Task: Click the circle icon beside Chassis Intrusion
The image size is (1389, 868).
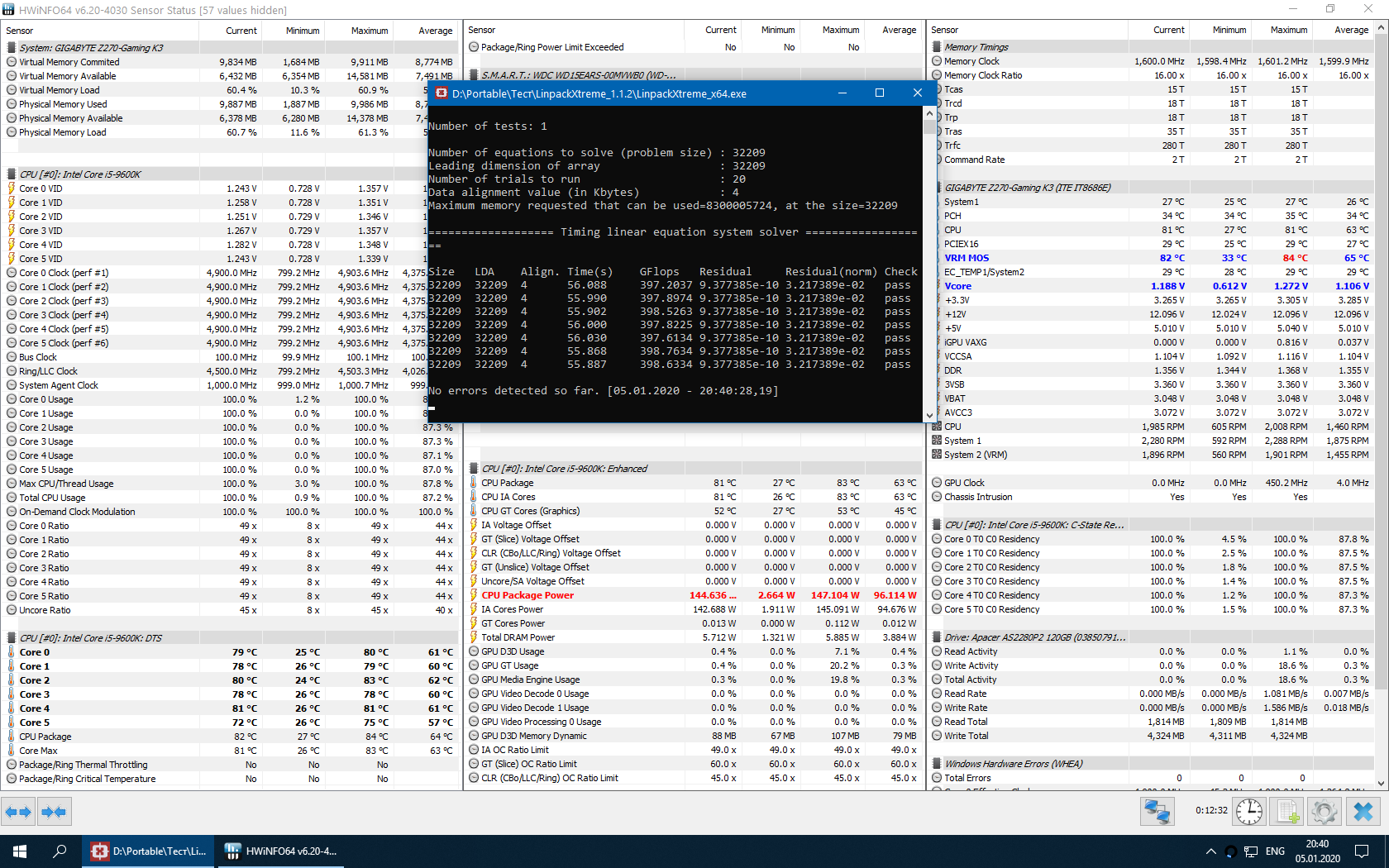Action: pyautogui.click(x=937, y=497)
